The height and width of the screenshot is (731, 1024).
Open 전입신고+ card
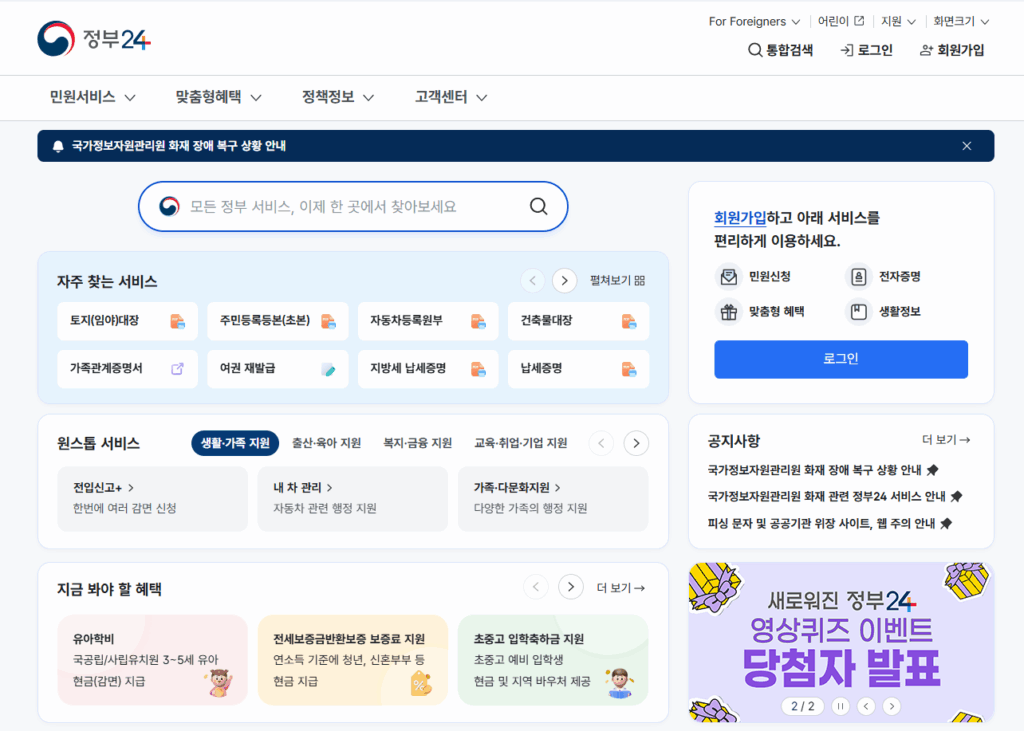153,498
